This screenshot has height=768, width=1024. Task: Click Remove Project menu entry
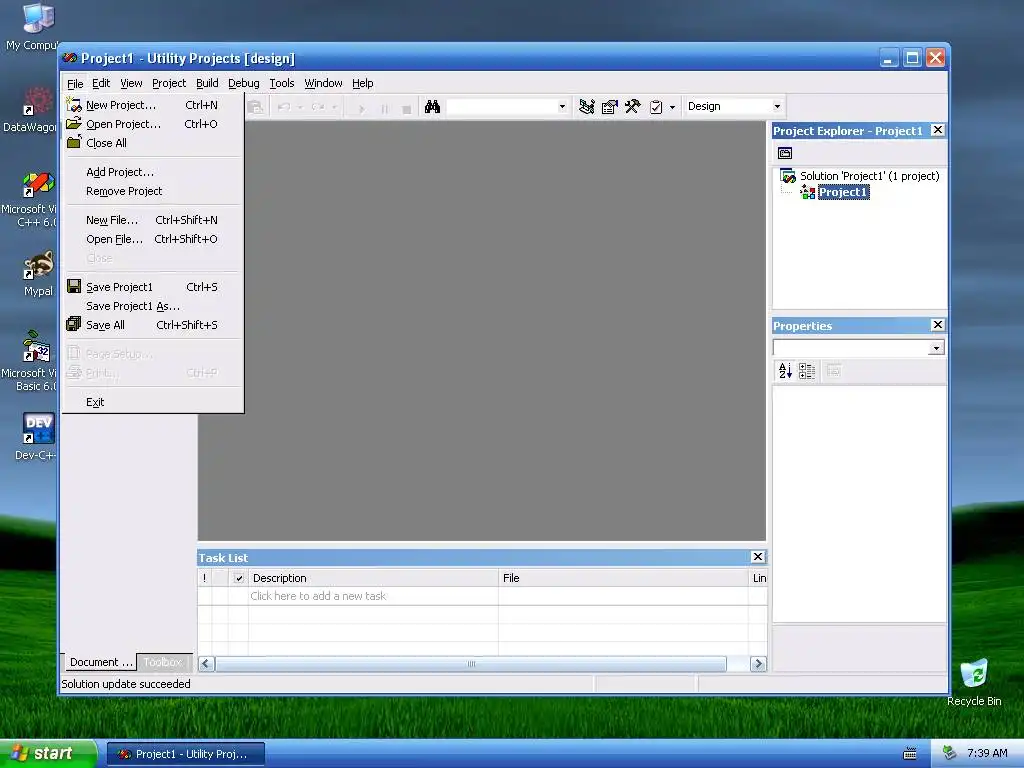tap(153, 191)
